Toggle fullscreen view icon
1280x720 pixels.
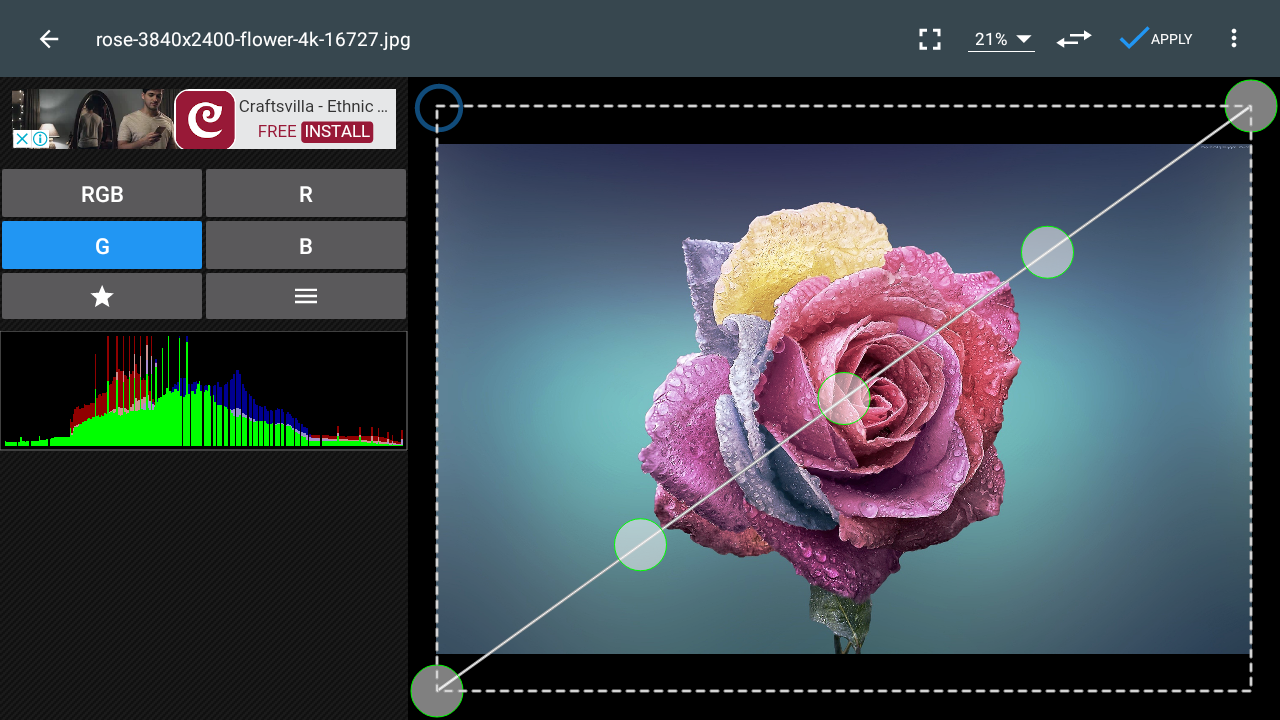[x=930, y=39]
